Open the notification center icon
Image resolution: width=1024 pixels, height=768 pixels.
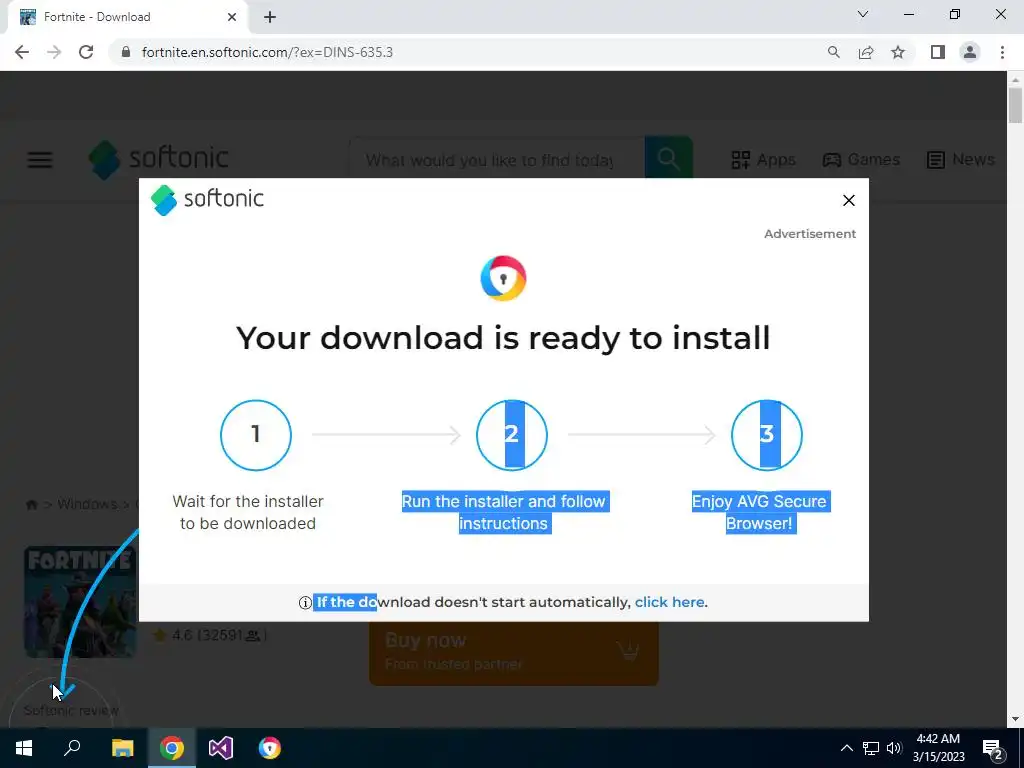(992, 749)
